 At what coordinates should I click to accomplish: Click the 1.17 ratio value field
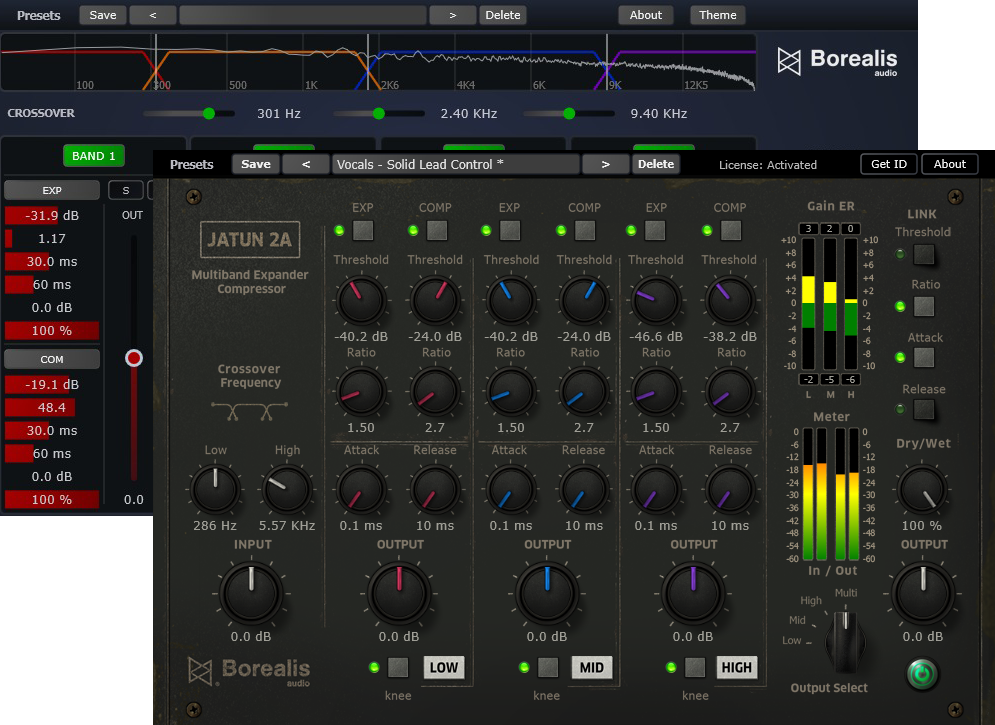point(52,238)
